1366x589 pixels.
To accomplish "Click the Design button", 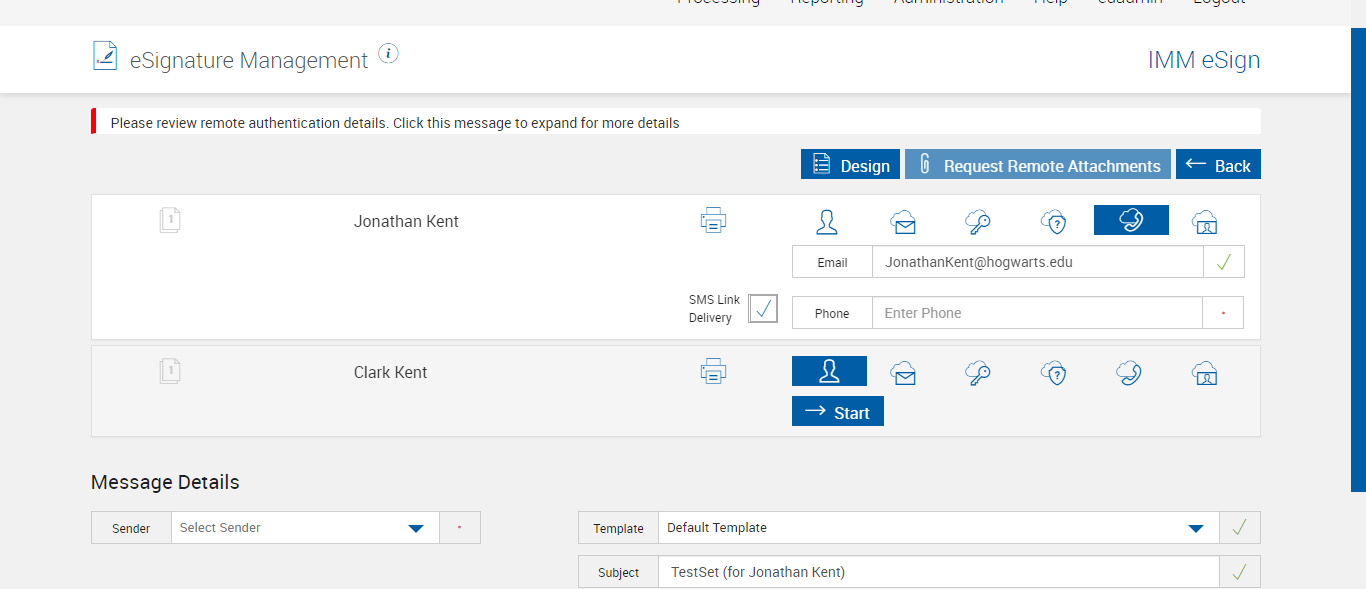I will 850,165.
